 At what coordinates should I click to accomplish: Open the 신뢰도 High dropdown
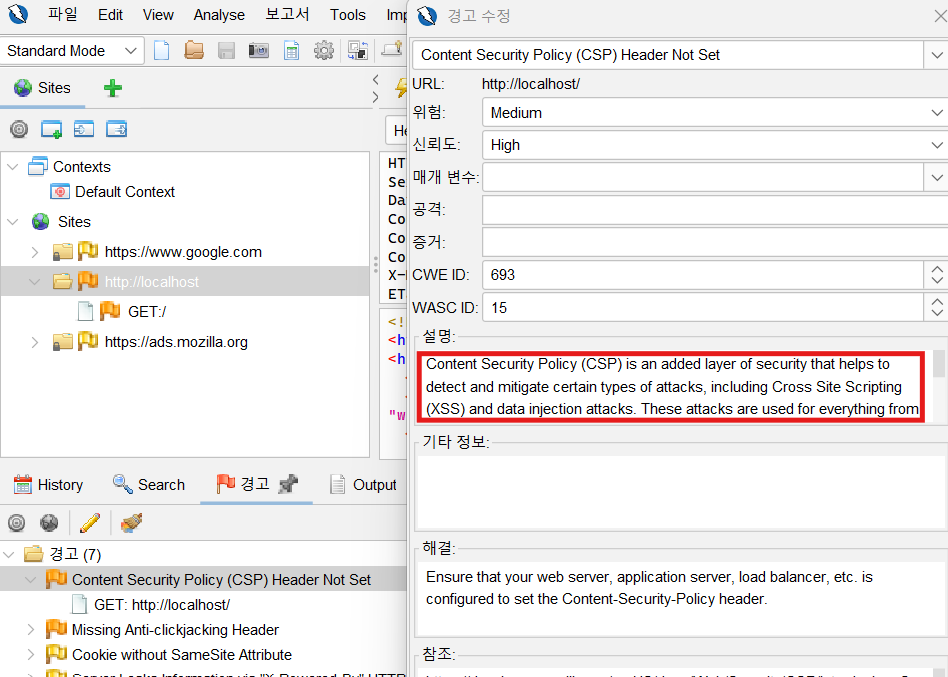[x=937, y=145]
